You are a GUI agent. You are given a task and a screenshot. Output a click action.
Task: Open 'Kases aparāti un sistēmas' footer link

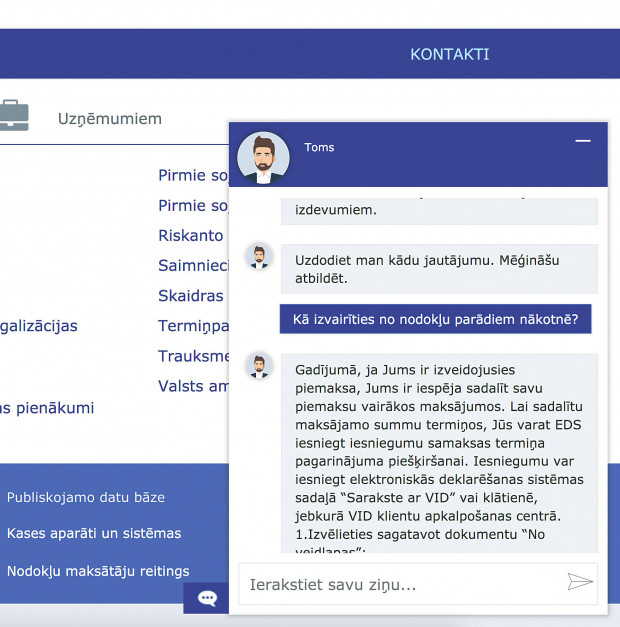pyautogui.click(x=94, y=533)
